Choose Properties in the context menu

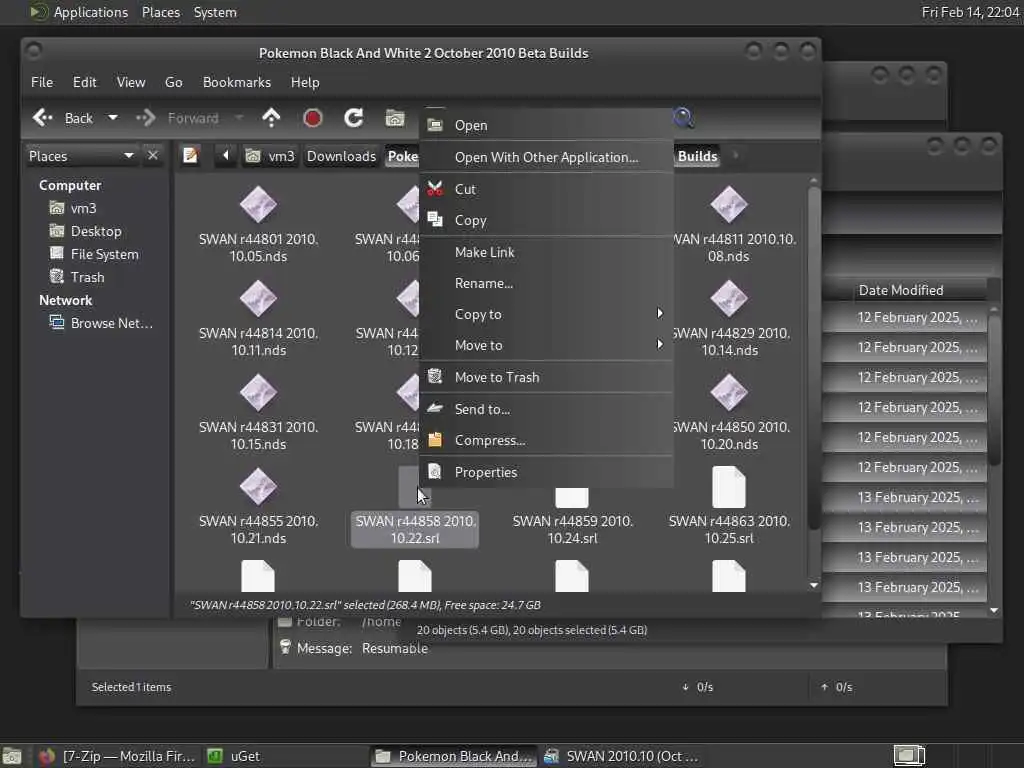547,472
